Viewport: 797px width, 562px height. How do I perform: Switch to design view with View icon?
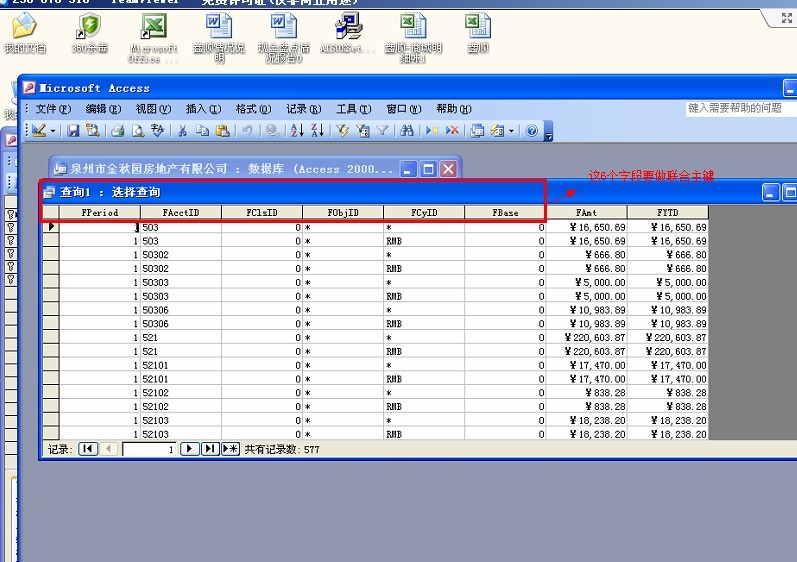(x=39, y=131)
